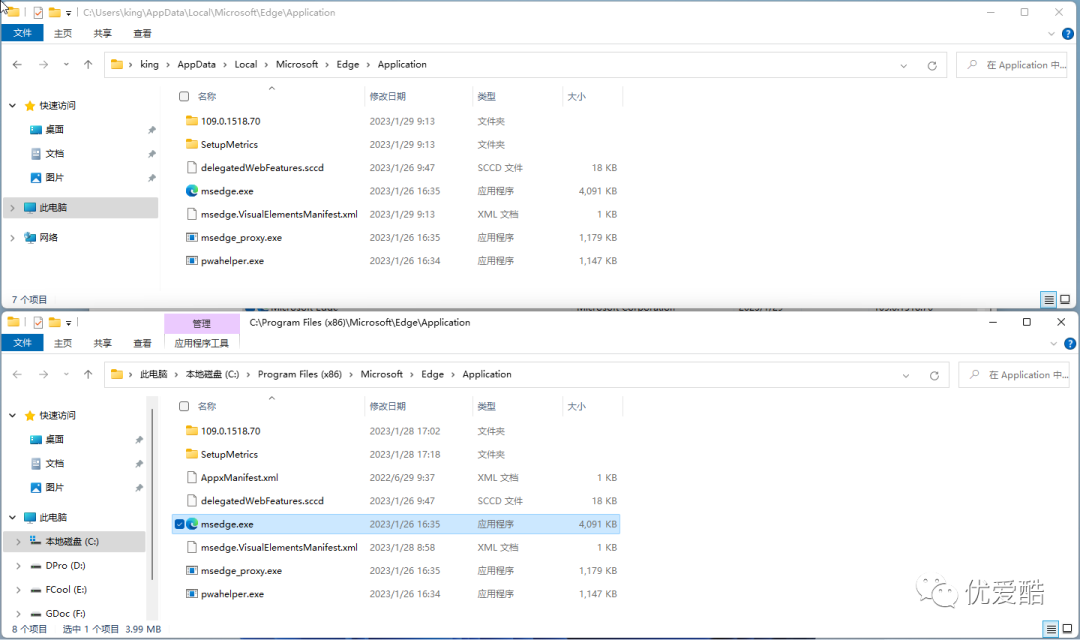Screen dimensions: 1080x640
Task: Collapse 此电脑 in bottom window sidebar
Action: [x=12, y=517]
